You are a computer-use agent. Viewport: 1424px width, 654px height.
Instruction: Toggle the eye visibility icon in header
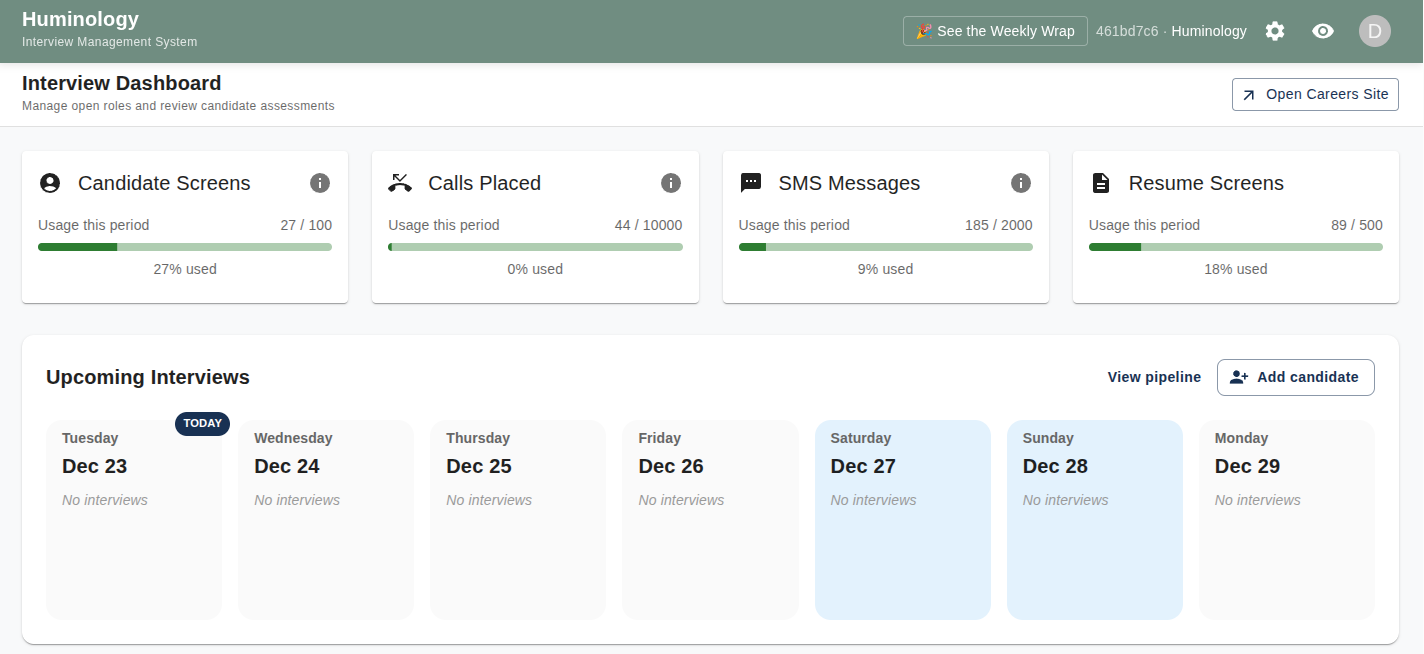pyautogui.click(x=1322, y=31)
